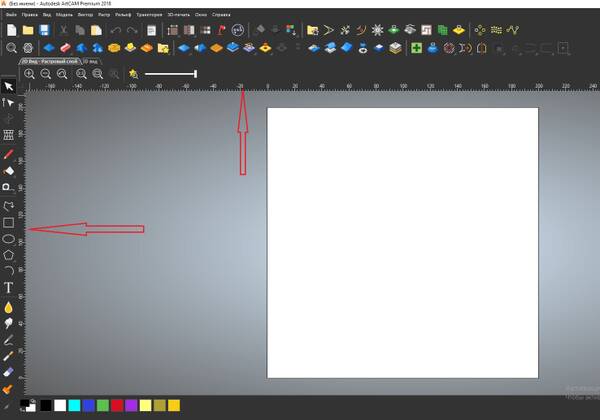This screenshot has height=420, width=600.
Task: Open the Файл menu
Action: 11,15
